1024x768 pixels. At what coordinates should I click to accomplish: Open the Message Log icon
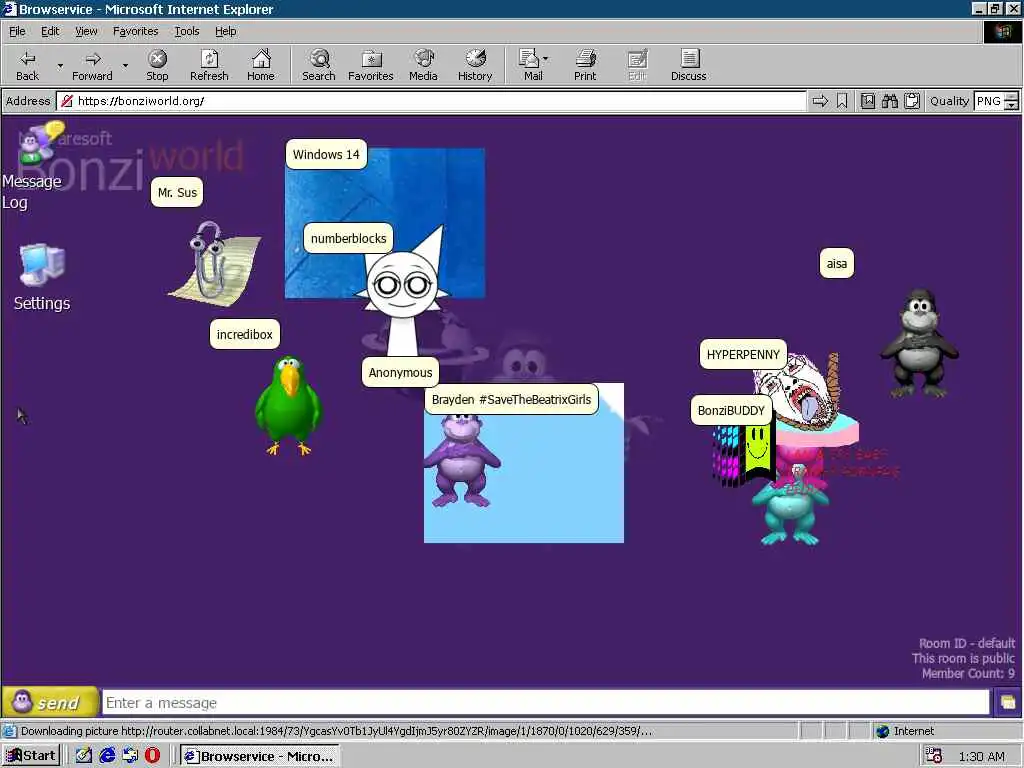[x=33, y=167]
